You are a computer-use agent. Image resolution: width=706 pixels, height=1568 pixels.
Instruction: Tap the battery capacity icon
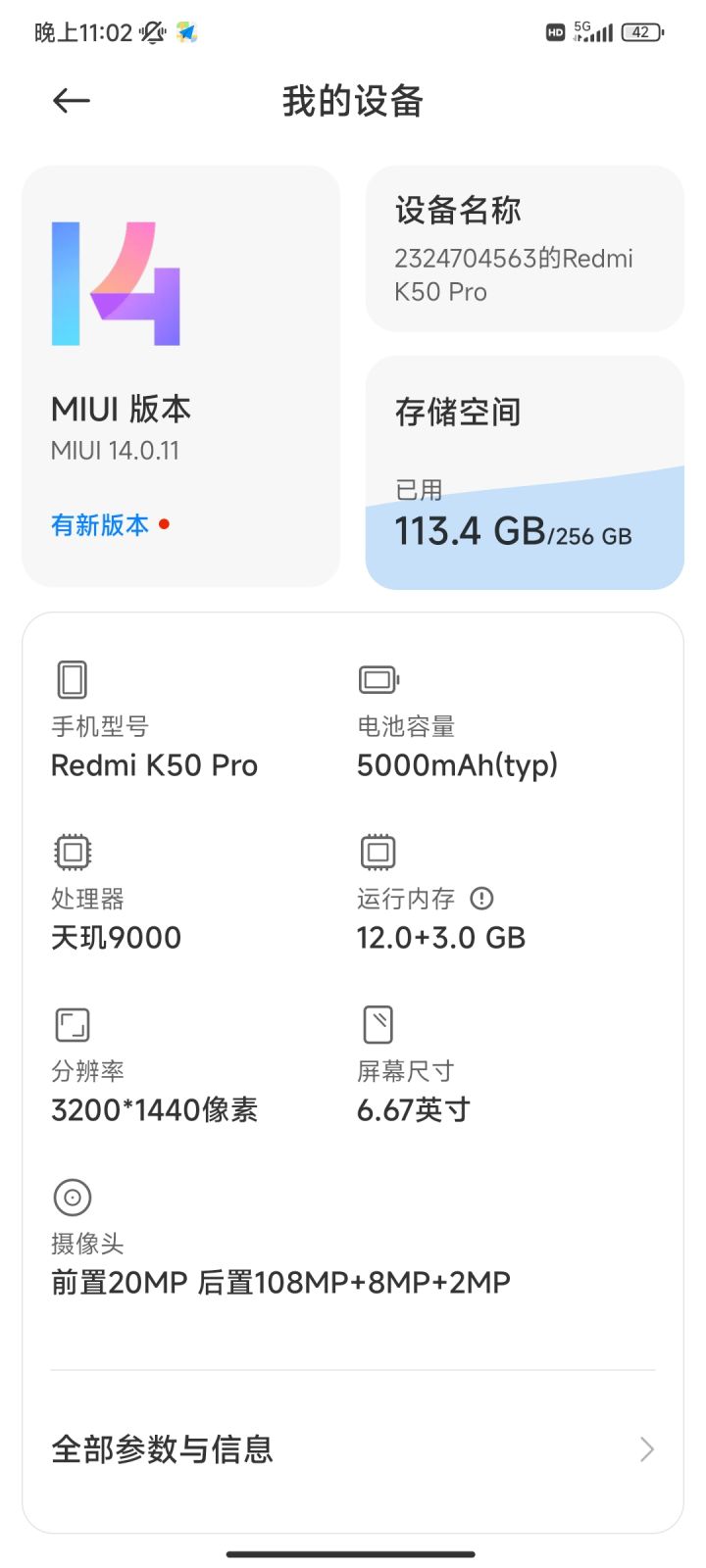378,679
